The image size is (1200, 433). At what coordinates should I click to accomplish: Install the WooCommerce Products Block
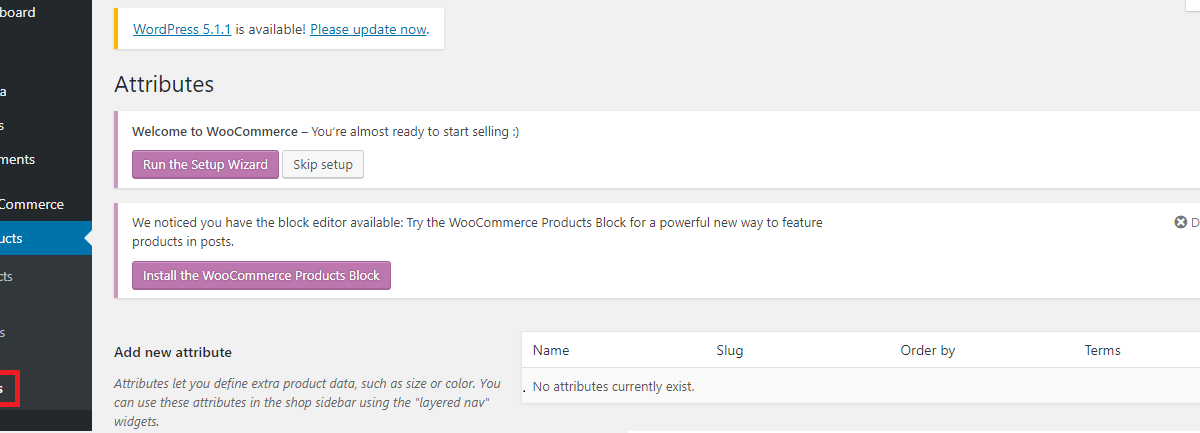[261, 275]
